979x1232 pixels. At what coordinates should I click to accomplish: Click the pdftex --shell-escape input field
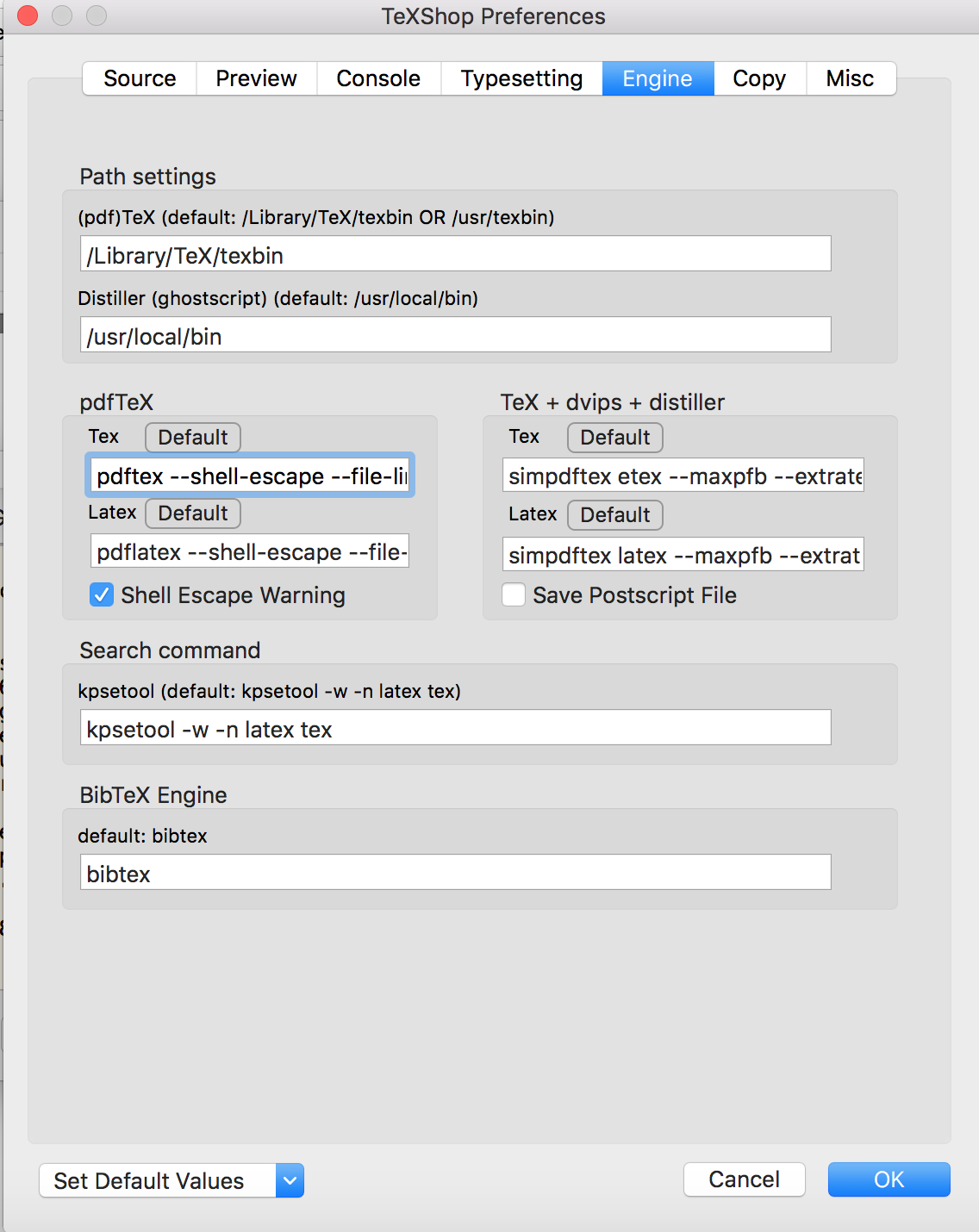point(250,475)
